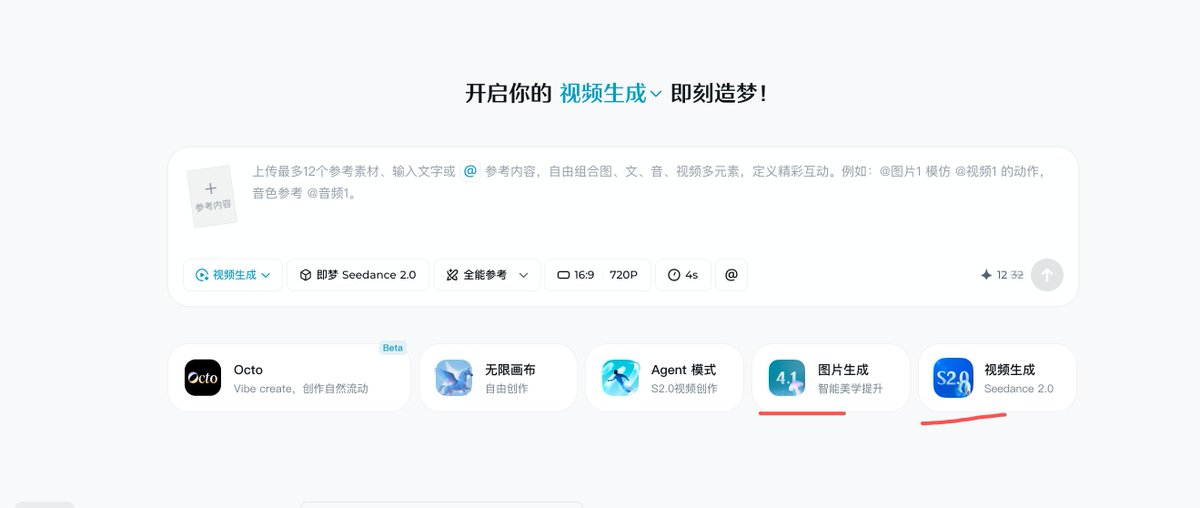The height and width of the screenshot is (508, 1200).
Task: Set the 4s duration option
Action: [x=683, y=275]
